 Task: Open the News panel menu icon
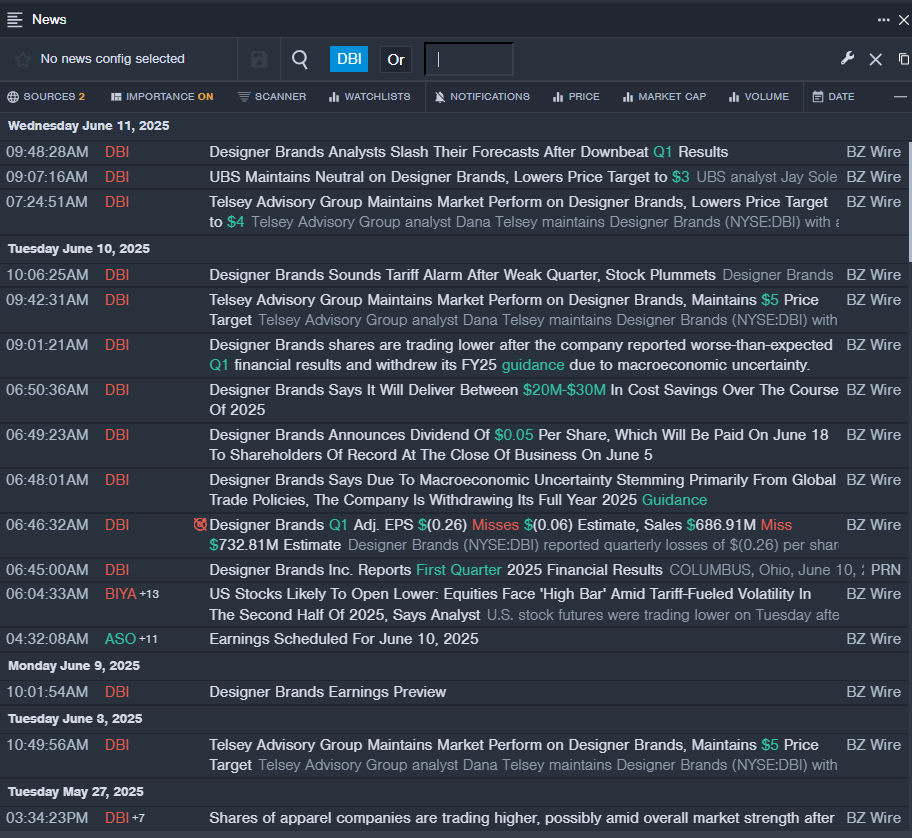click(15, 20)
